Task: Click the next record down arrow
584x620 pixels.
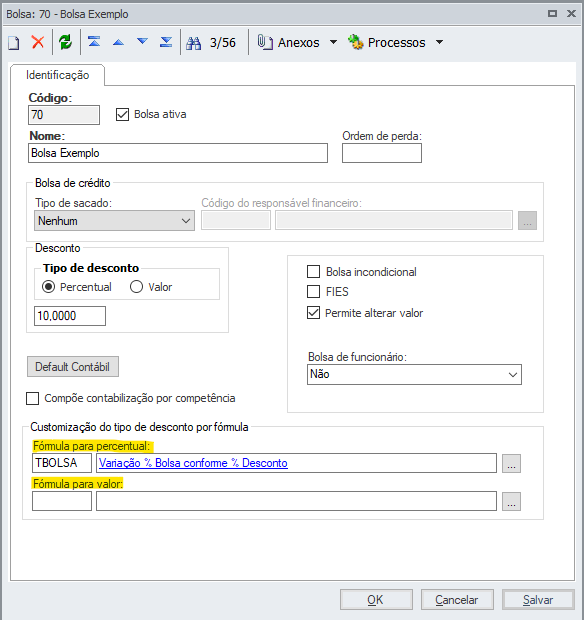Action: 142,41
